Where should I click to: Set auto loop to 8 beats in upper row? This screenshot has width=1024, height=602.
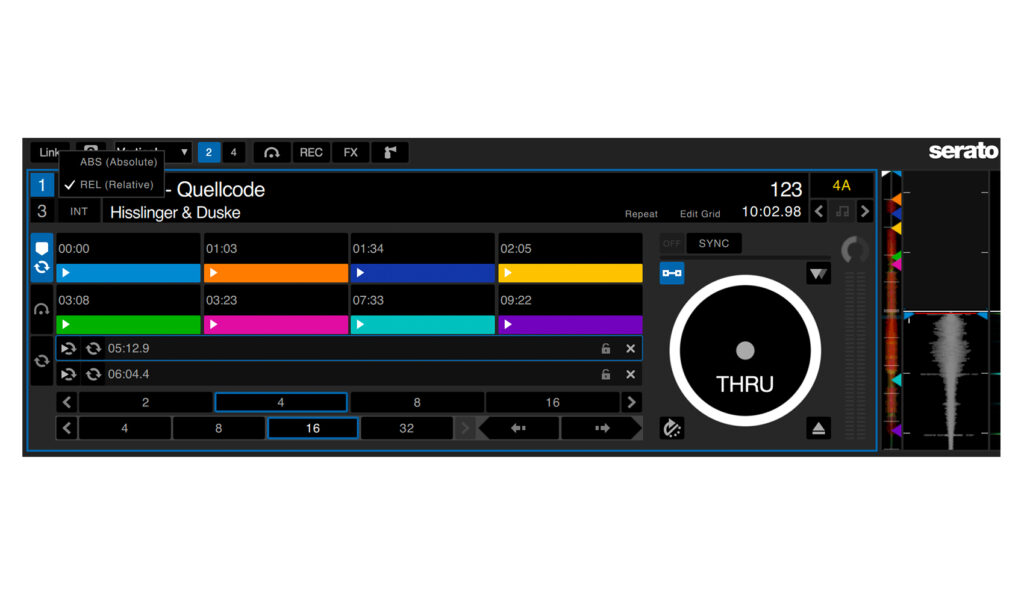click(x=417, y=402)
